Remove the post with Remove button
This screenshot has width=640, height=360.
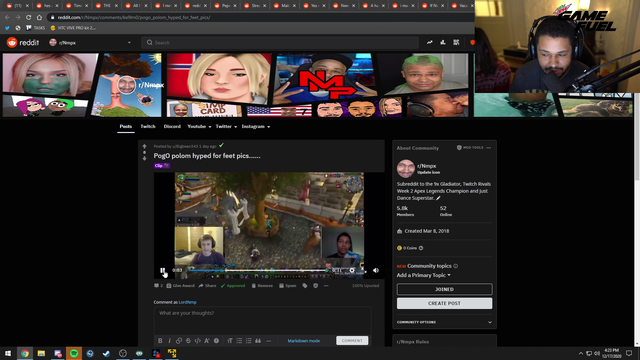click(262, 286)
